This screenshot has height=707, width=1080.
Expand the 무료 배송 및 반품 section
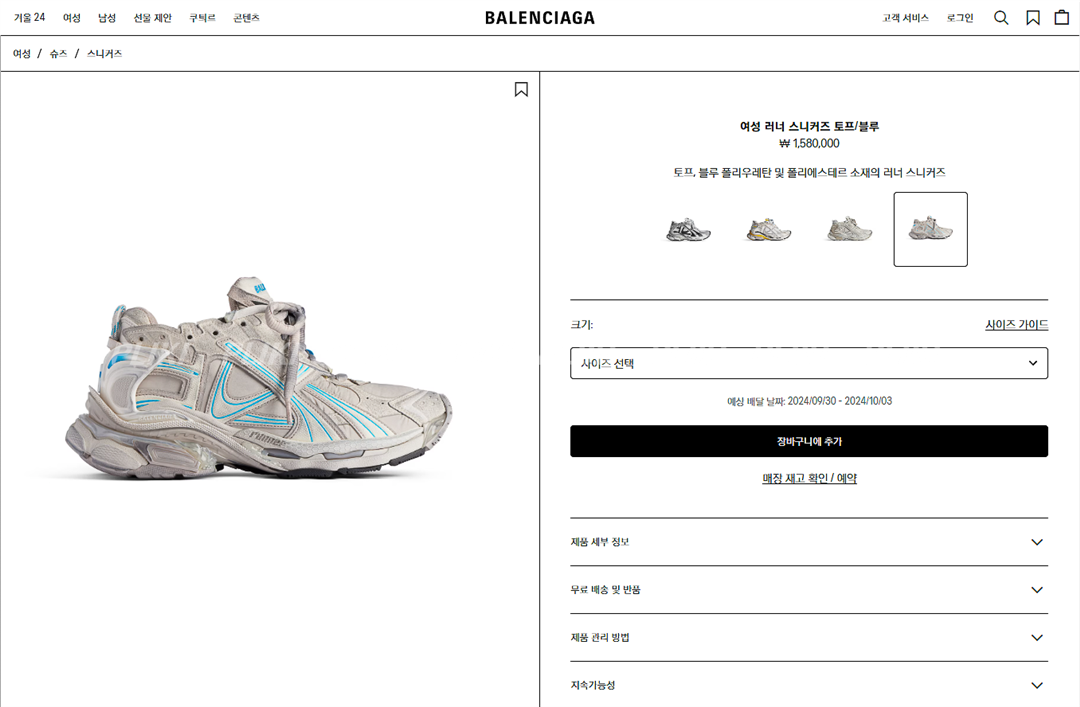pos(809,590)
